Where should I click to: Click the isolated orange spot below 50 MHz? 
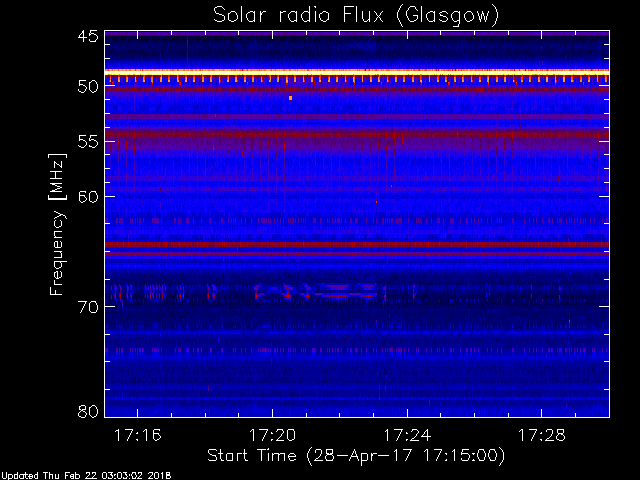290,98
